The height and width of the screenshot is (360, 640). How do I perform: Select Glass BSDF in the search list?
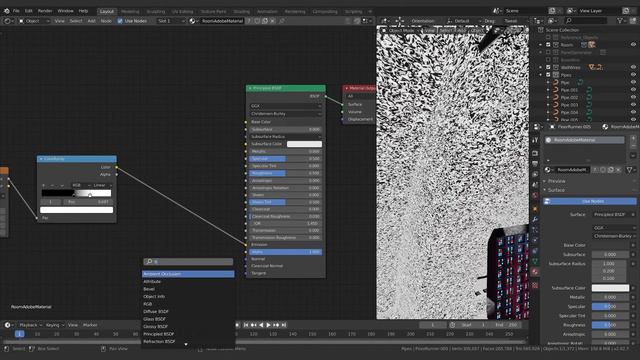(x=188, y=319)
